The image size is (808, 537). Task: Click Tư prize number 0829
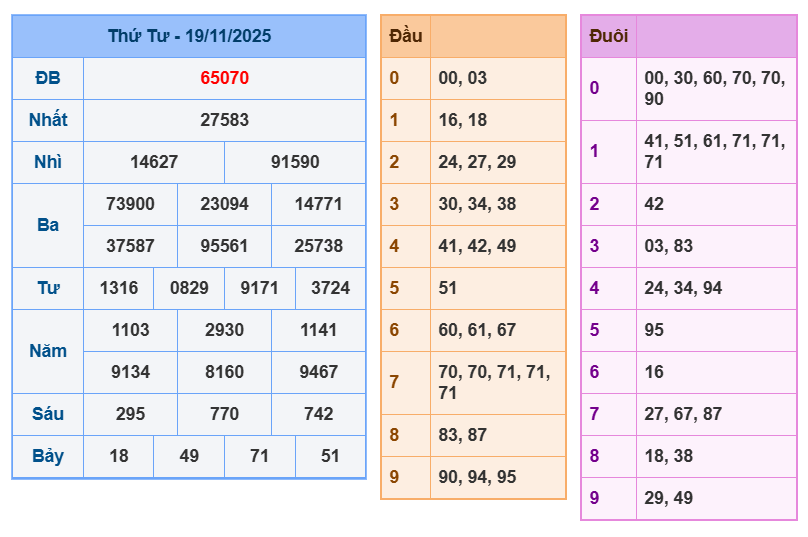(189, 288)
